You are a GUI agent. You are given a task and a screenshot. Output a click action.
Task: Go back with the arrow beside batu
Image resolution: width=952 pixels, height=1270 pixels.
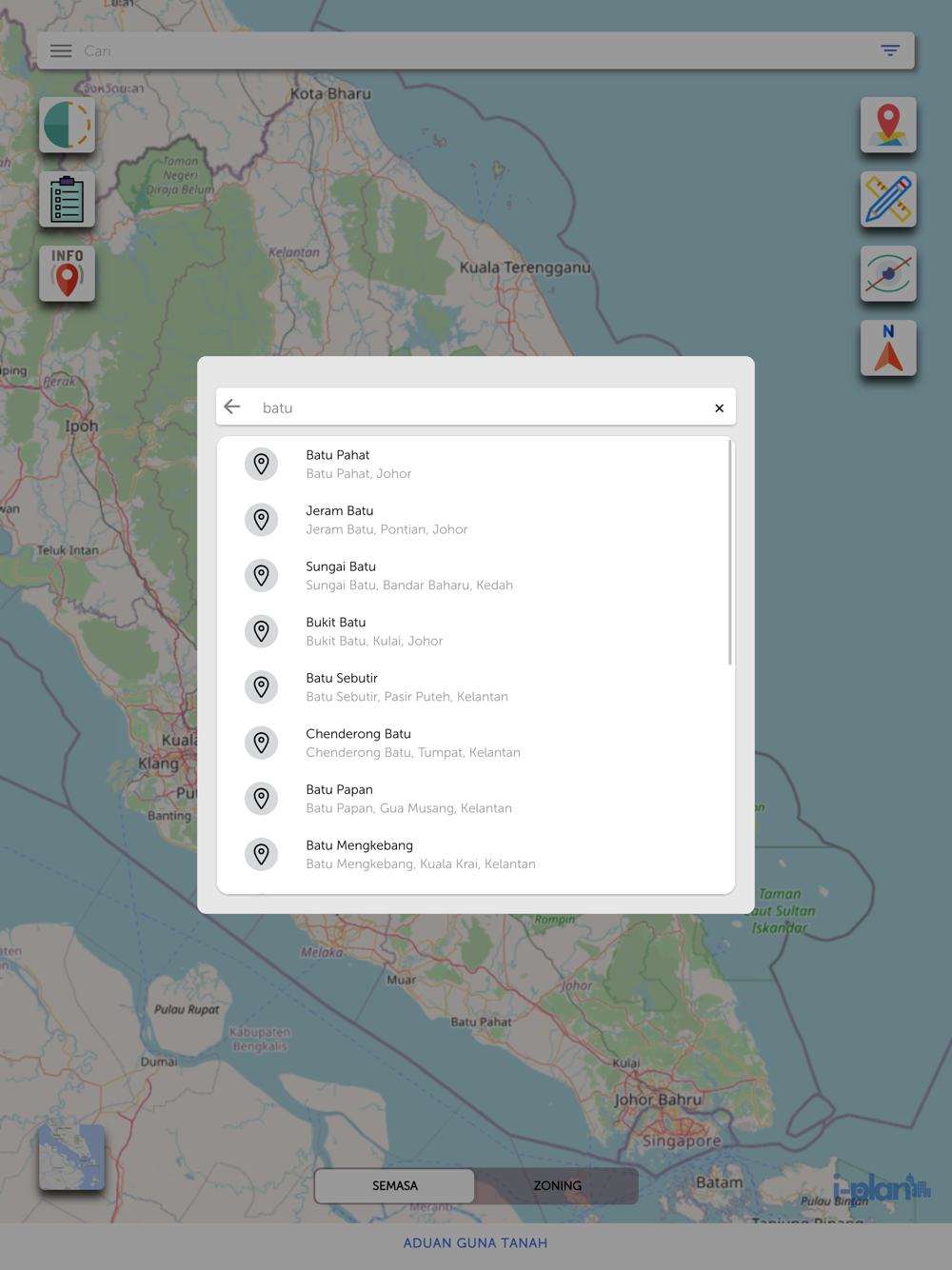232,407
